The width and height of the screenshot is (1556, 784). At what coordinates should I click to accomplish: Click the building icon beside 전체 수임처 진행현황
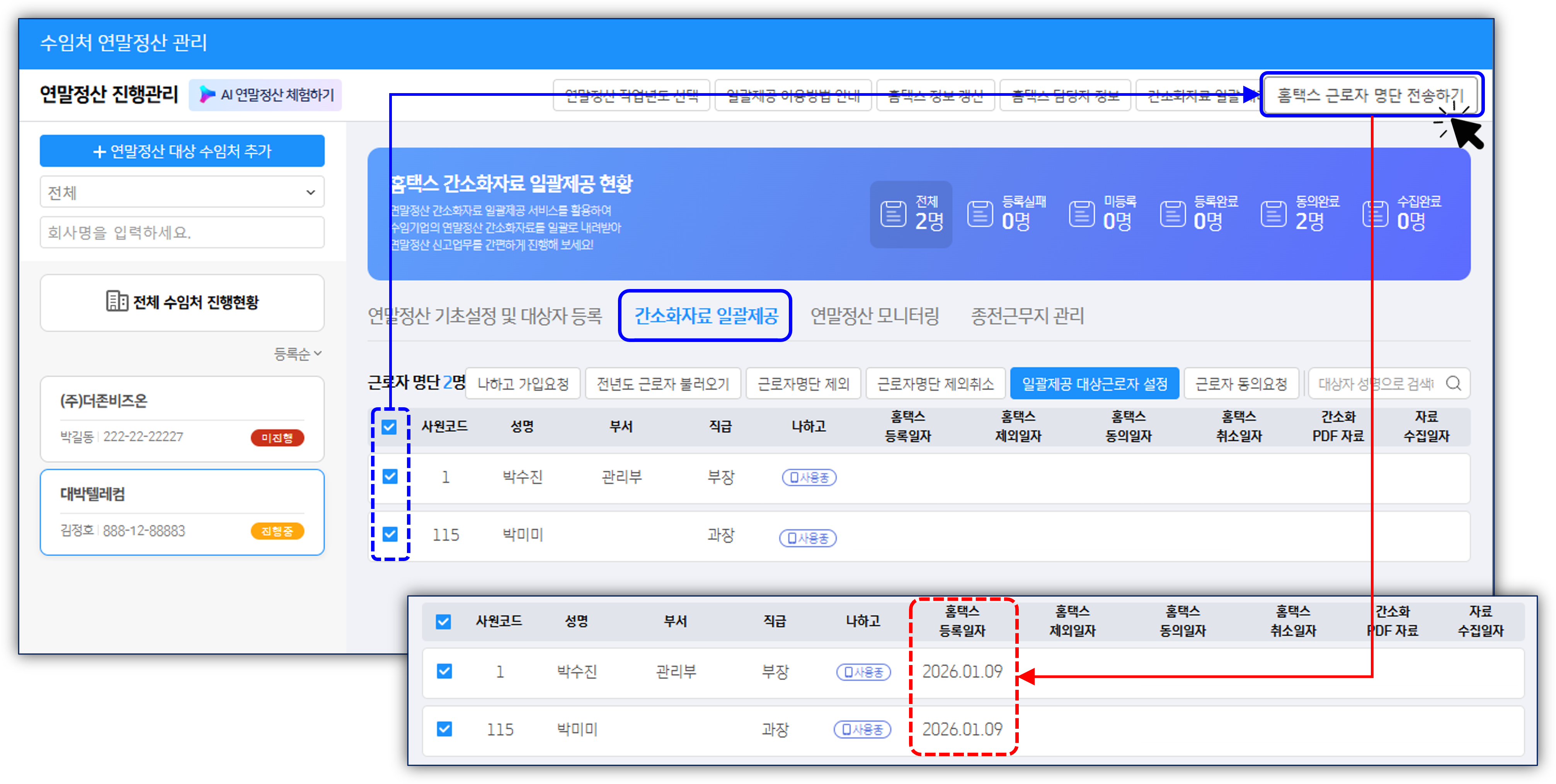117,301
